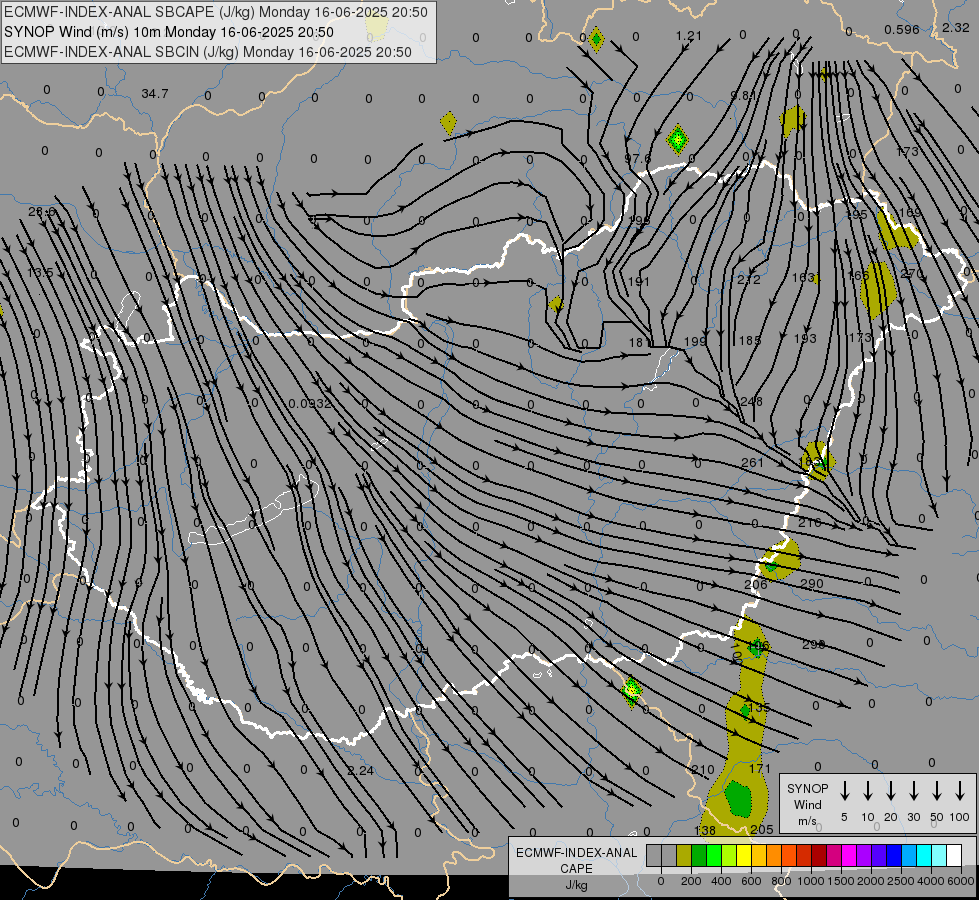Pick the pure yellow swatch left of 600
This screenshot has height=900, width=979.
coord(744,855)
